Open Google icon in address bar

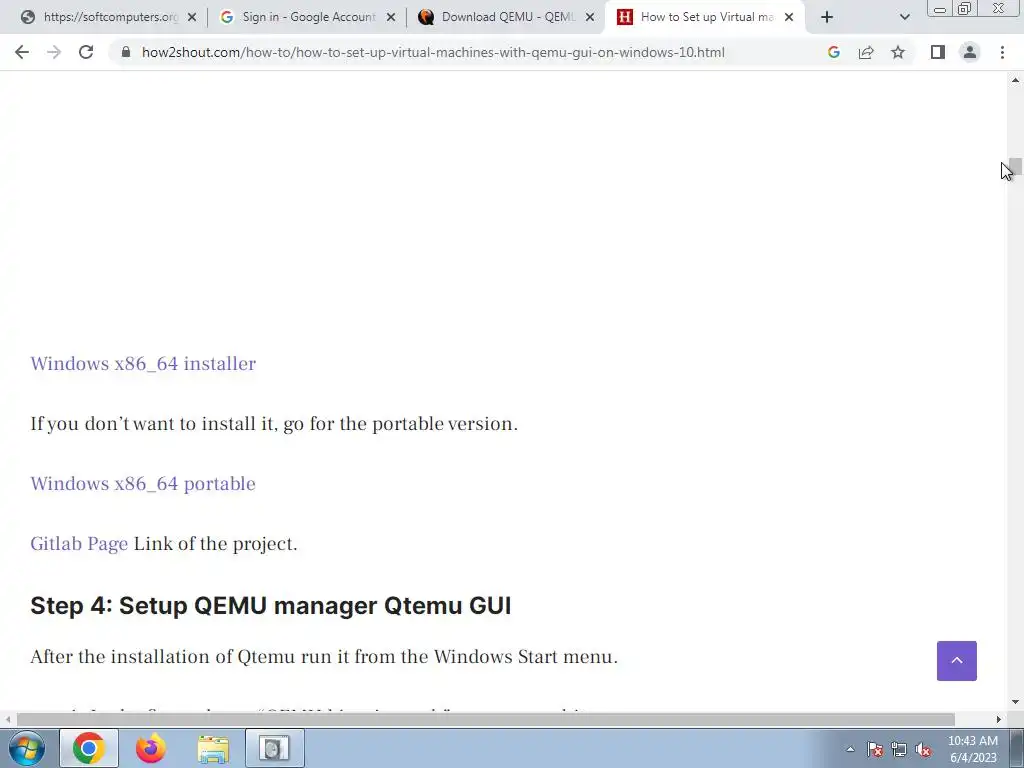[833, 52]
